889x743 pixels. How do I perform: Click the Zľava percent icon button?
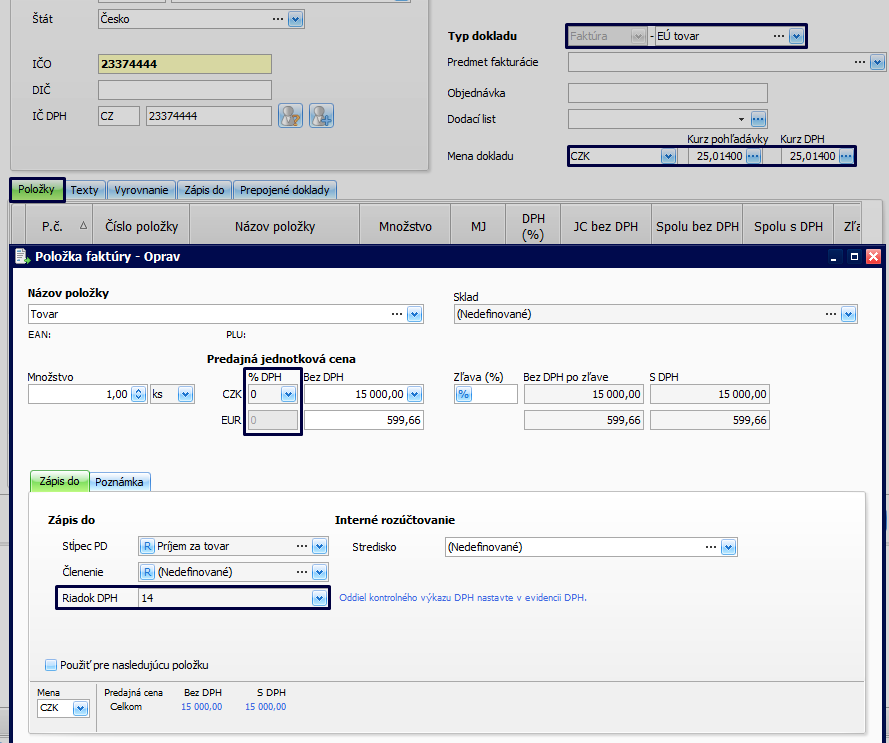pyautogui.click(x=464, y=394)
